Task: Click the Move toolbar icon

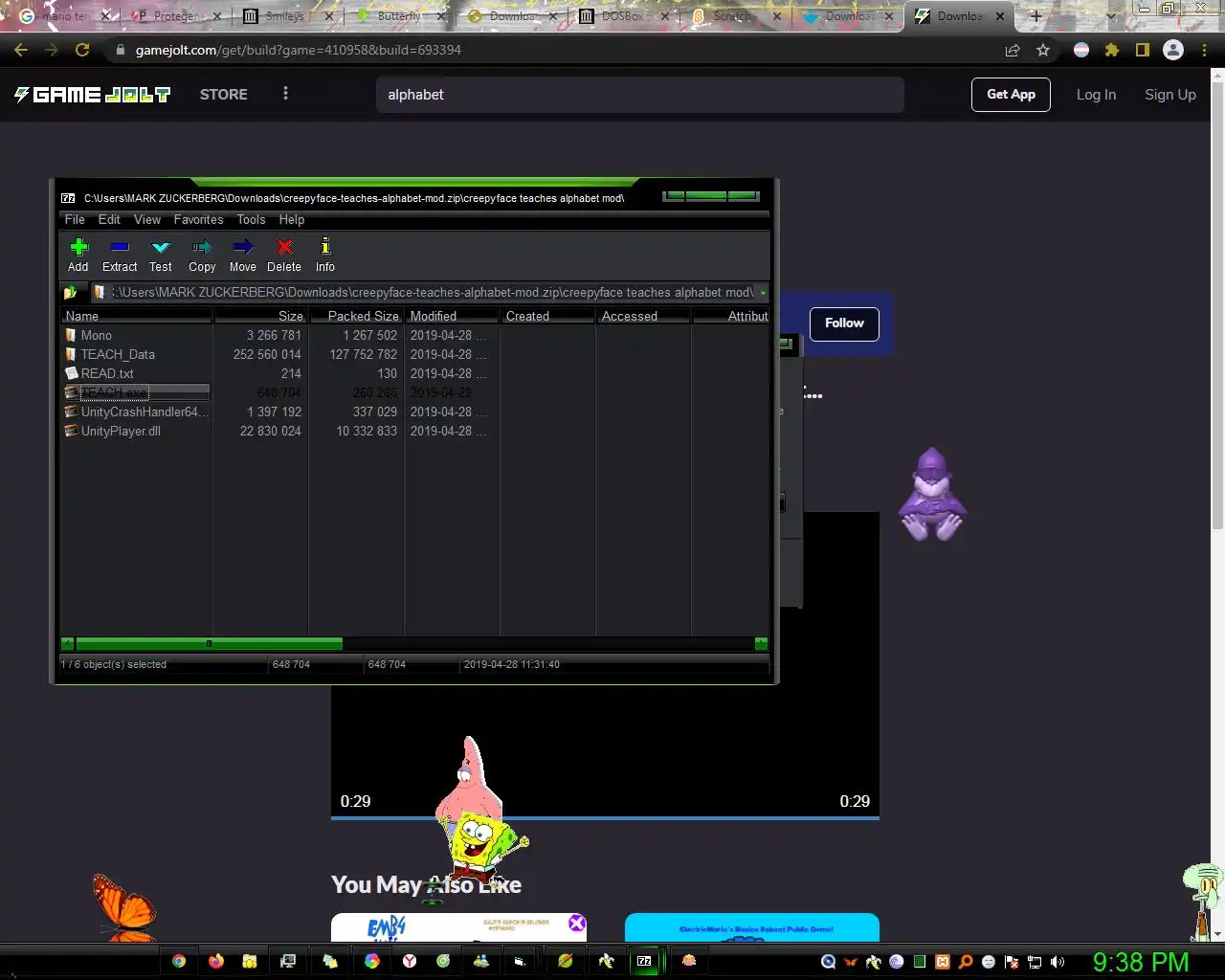Action: pos(243,255)
